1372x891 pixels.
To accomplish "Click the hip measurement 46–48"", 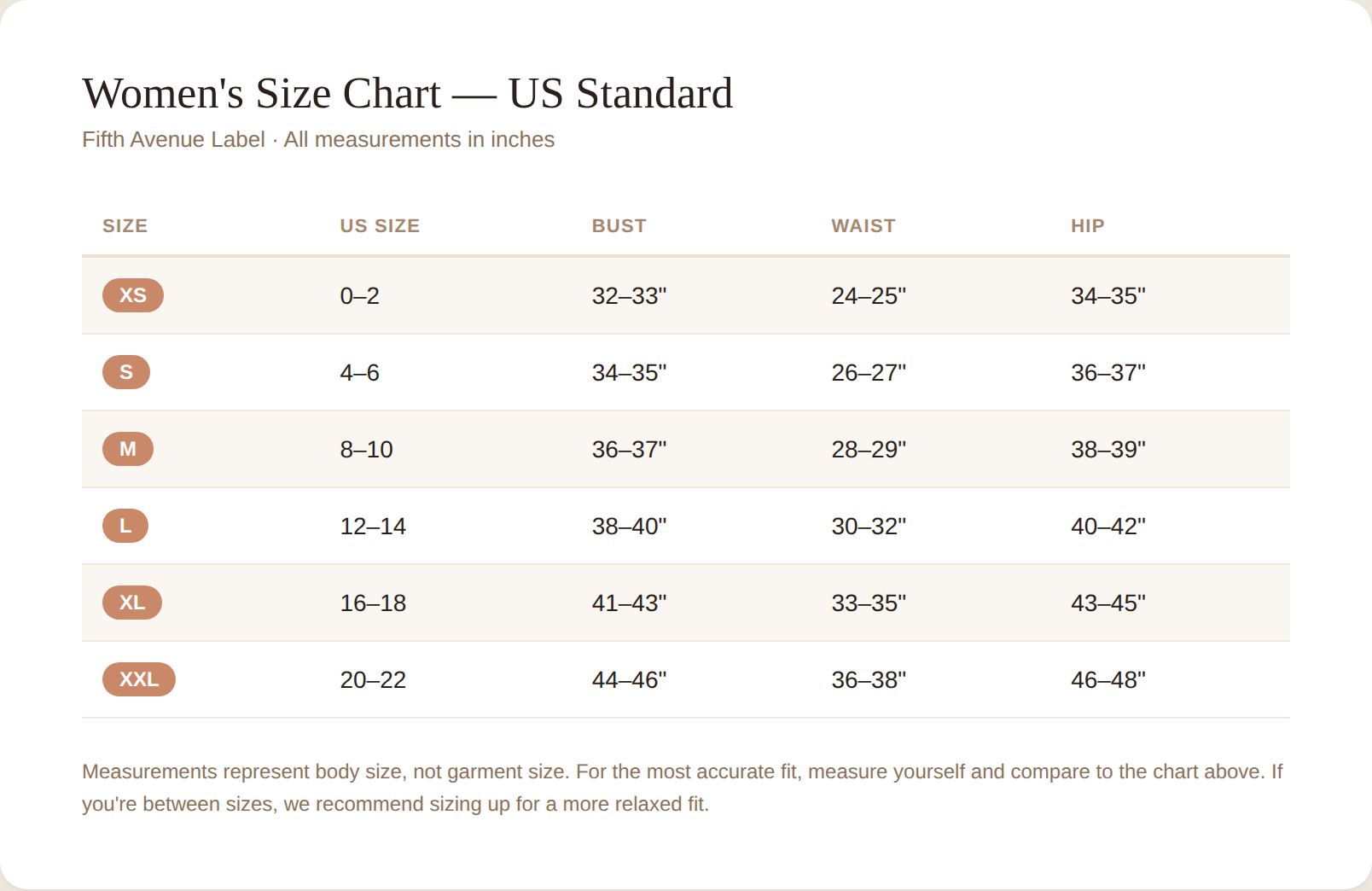I will [1108, 680].
